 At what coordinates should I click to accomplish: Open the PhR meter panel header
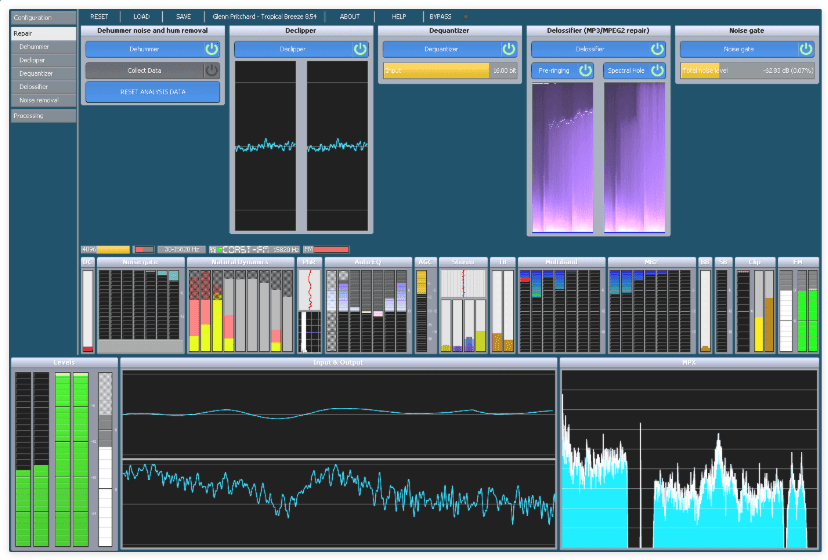coord(309,262)
